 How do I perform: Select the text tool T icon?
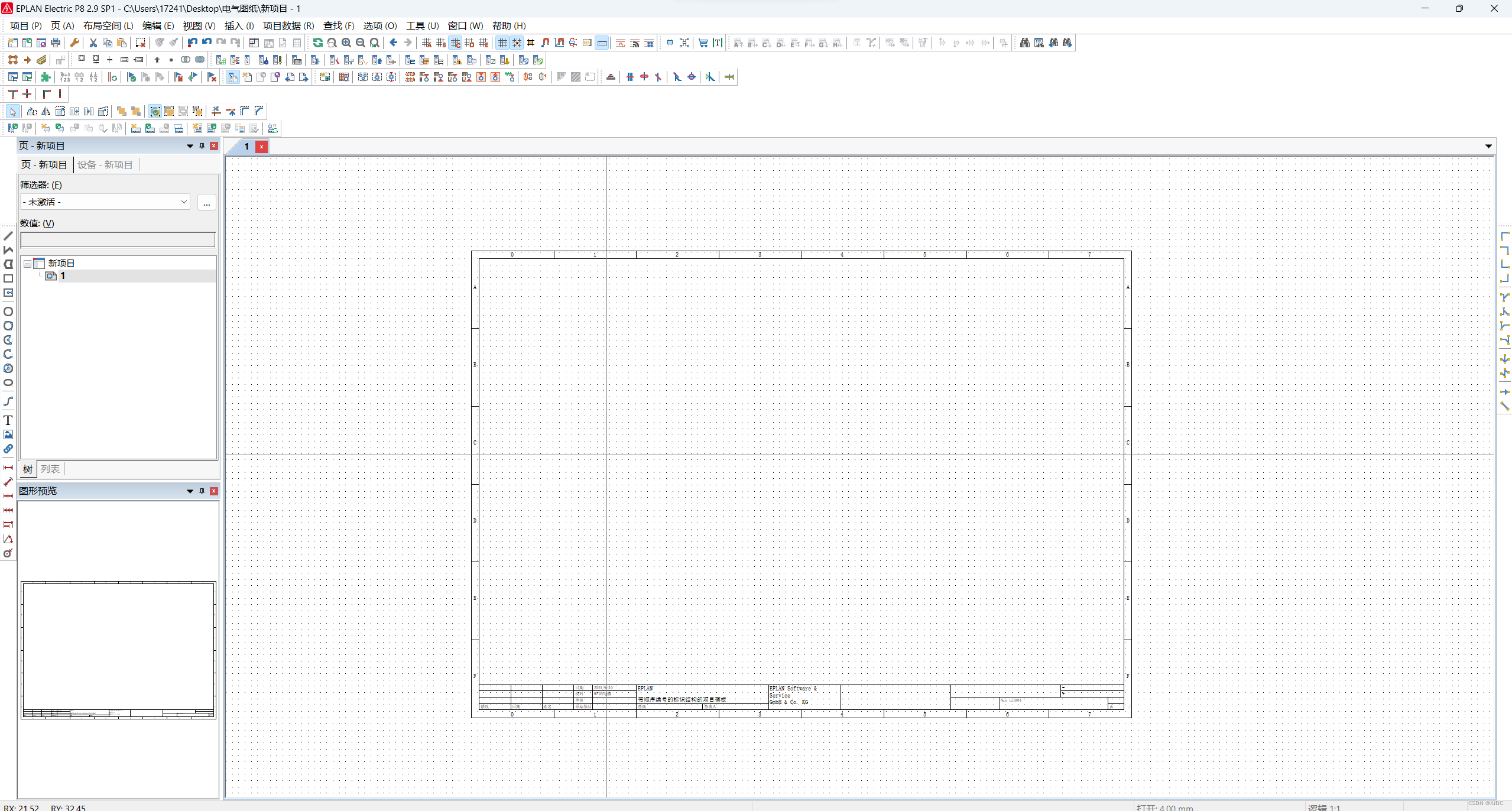point(8,420)
